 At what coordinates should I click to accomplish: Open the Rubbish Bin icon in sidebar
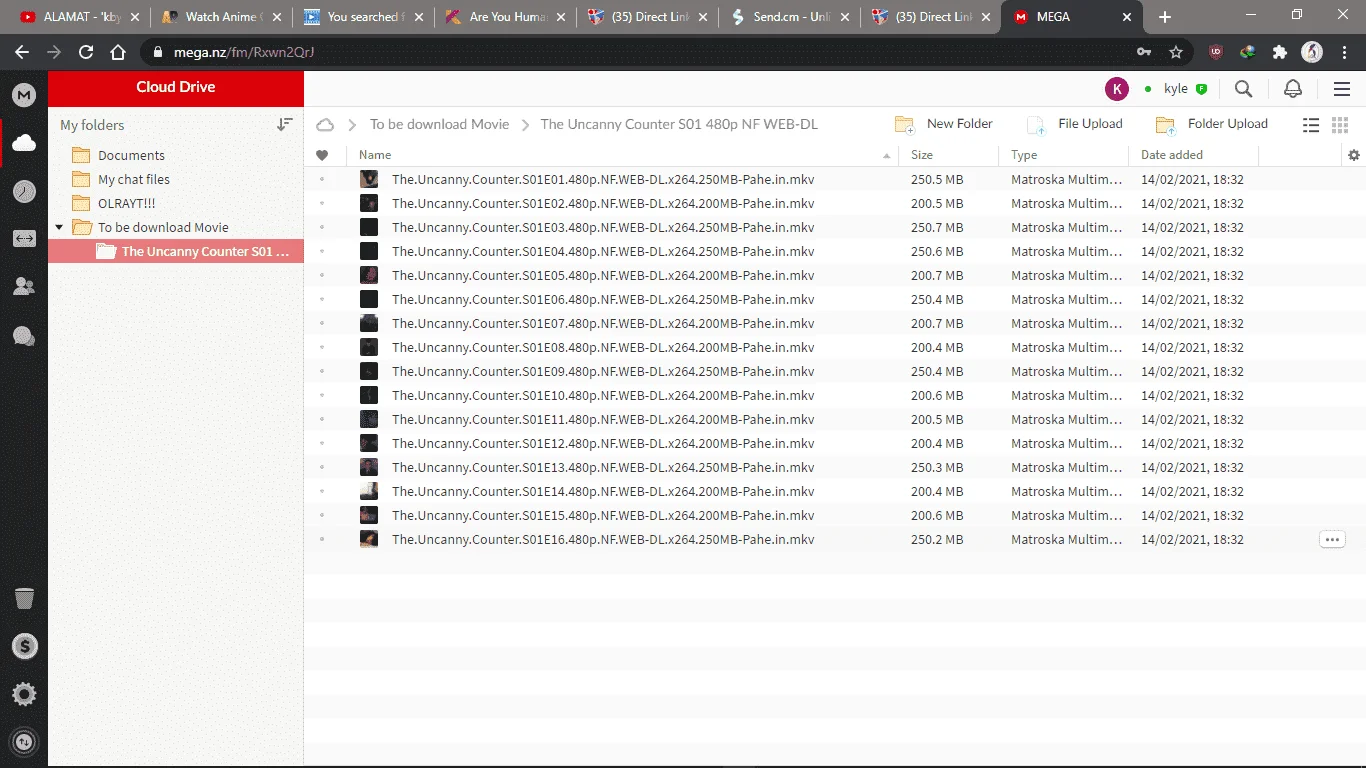point(24,598)
